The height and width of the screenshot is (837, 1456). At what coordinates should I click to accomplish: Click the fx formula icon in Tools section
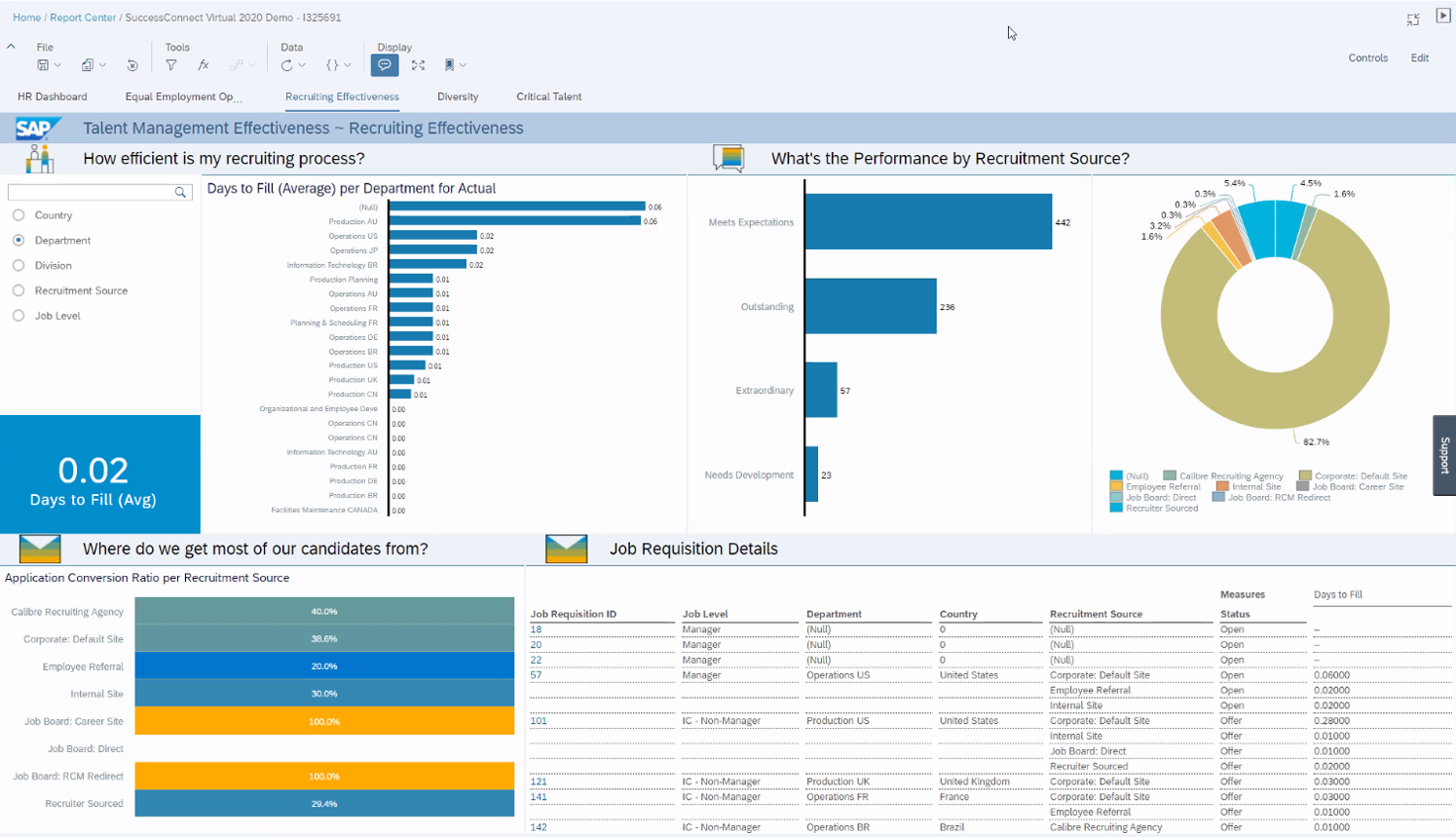[x=203, y=64]
